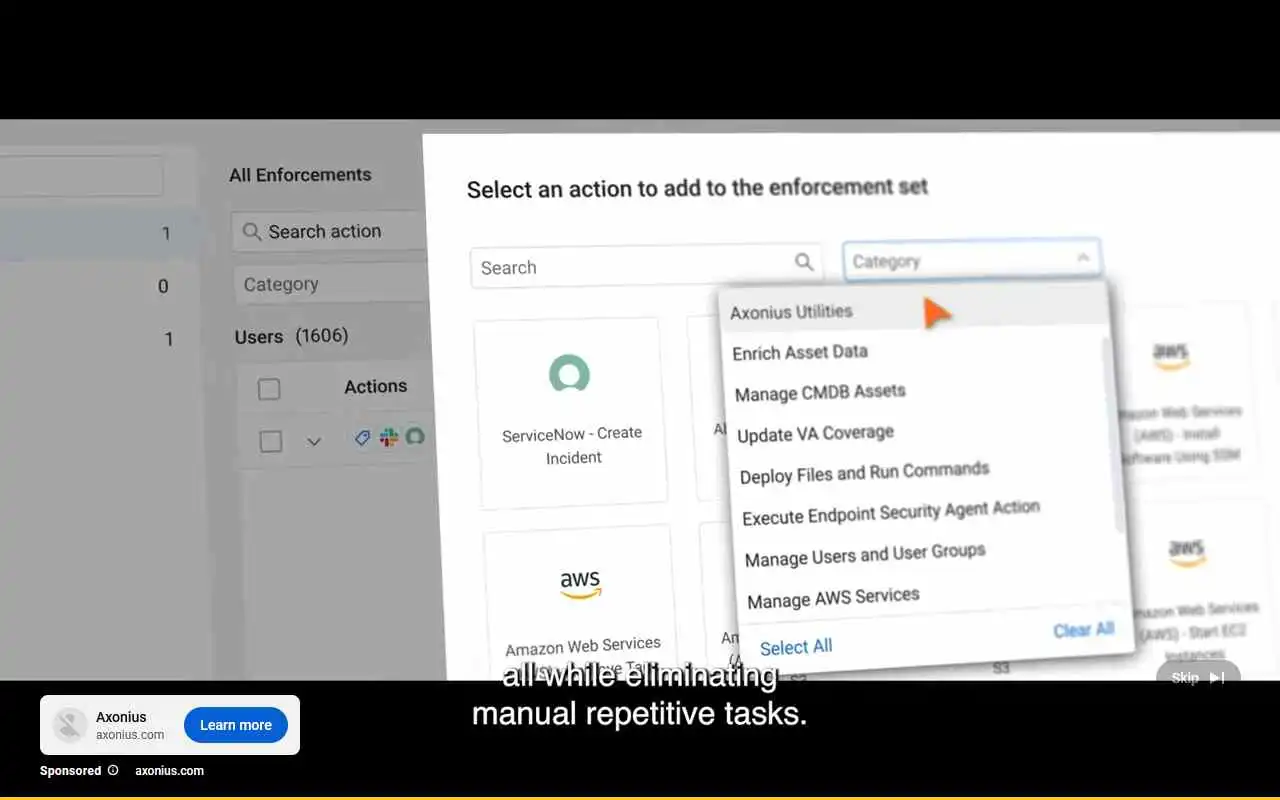Click the Actions column header
This screenshot has width=1280, height=800.
pyautogui.click(x=375, y=386)
